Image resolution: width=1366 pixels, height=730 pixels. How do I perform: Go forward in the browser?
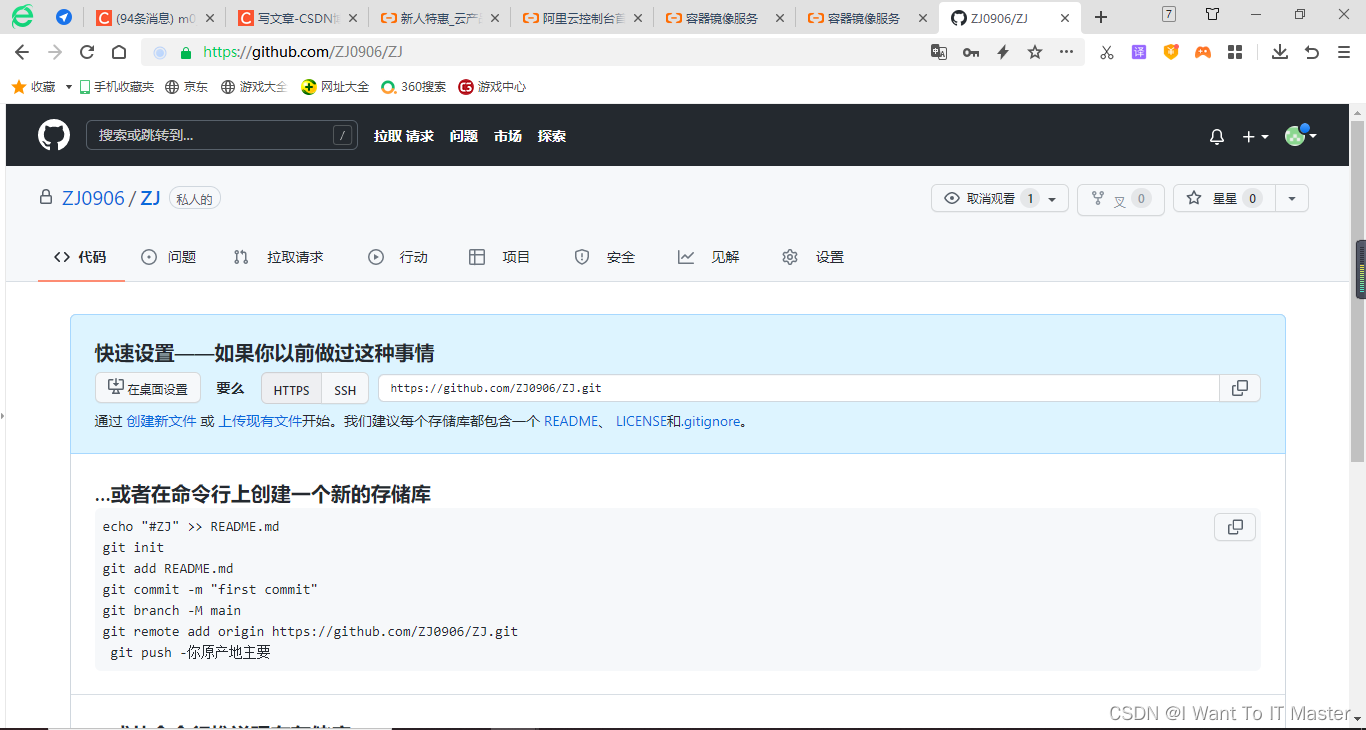pos(55,53)
